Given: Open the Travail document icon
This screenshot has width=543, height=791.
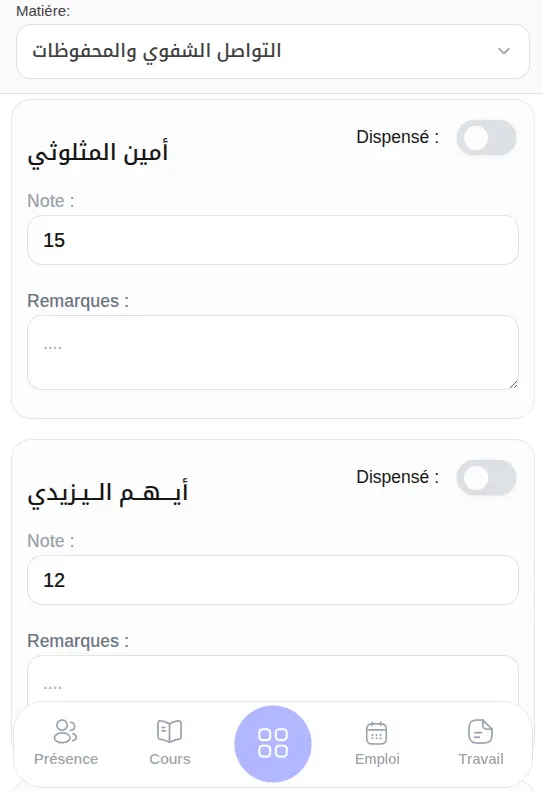Looking at the screenshot, I should pos(480,731).
